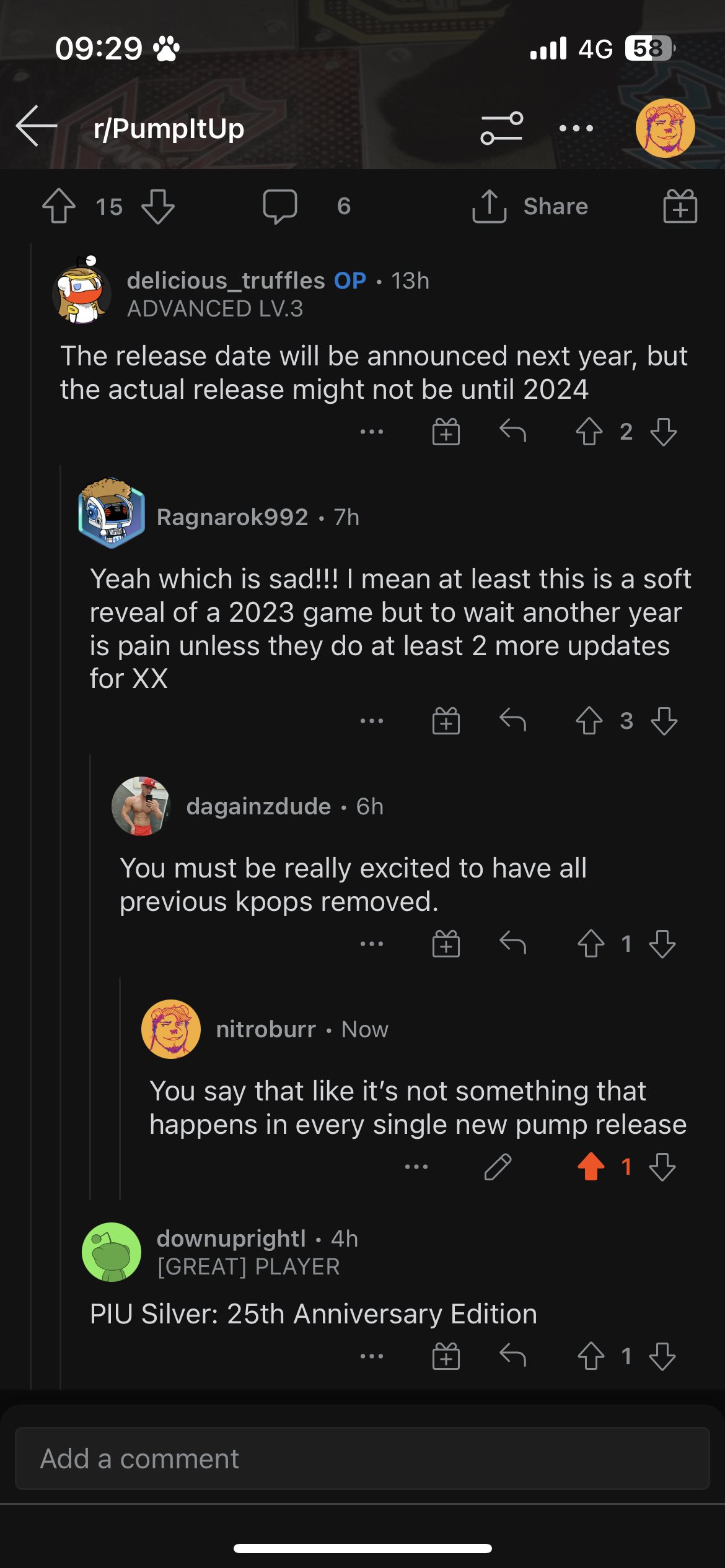Reply to dagainzdude's comment
This screenshot has width=725, height=1568.
pos(512,944)
